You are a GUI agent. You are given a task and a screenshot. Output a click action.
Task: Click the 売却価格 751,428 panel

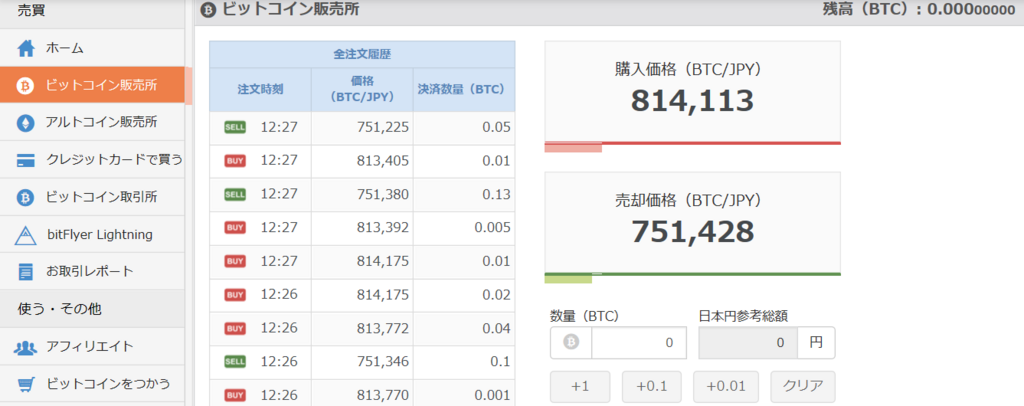(692, 223)
